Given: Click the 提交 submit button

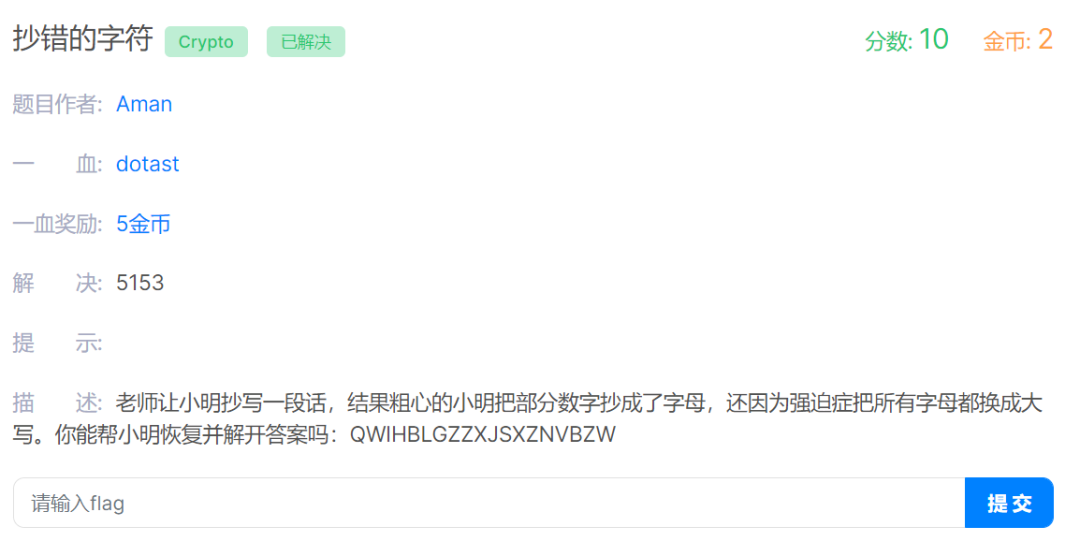Looking at the screenshot, I should (1009, 503).
